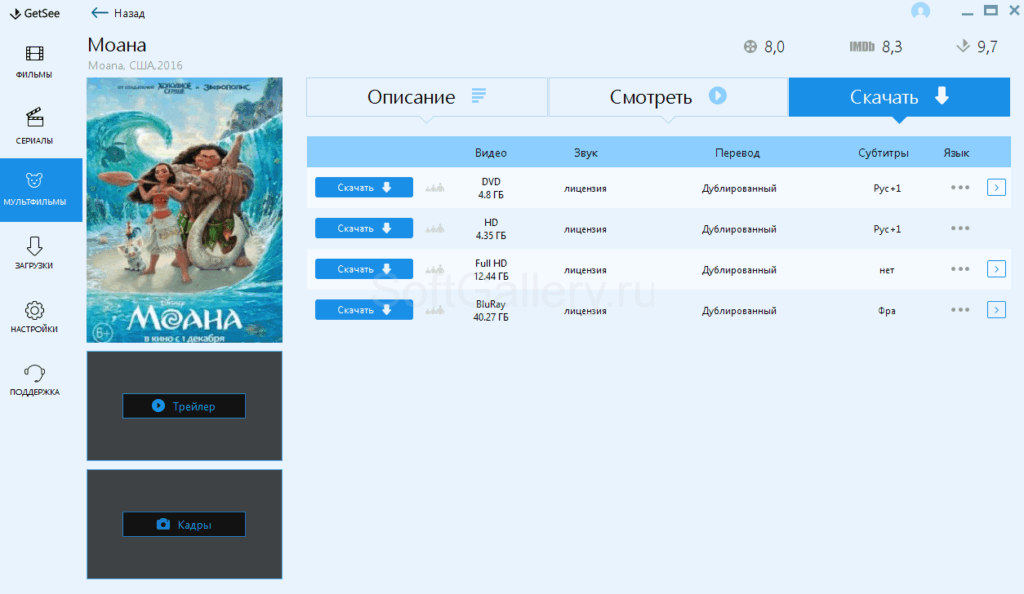
Task: Click the GetSee logo
Action: point(35,13)
